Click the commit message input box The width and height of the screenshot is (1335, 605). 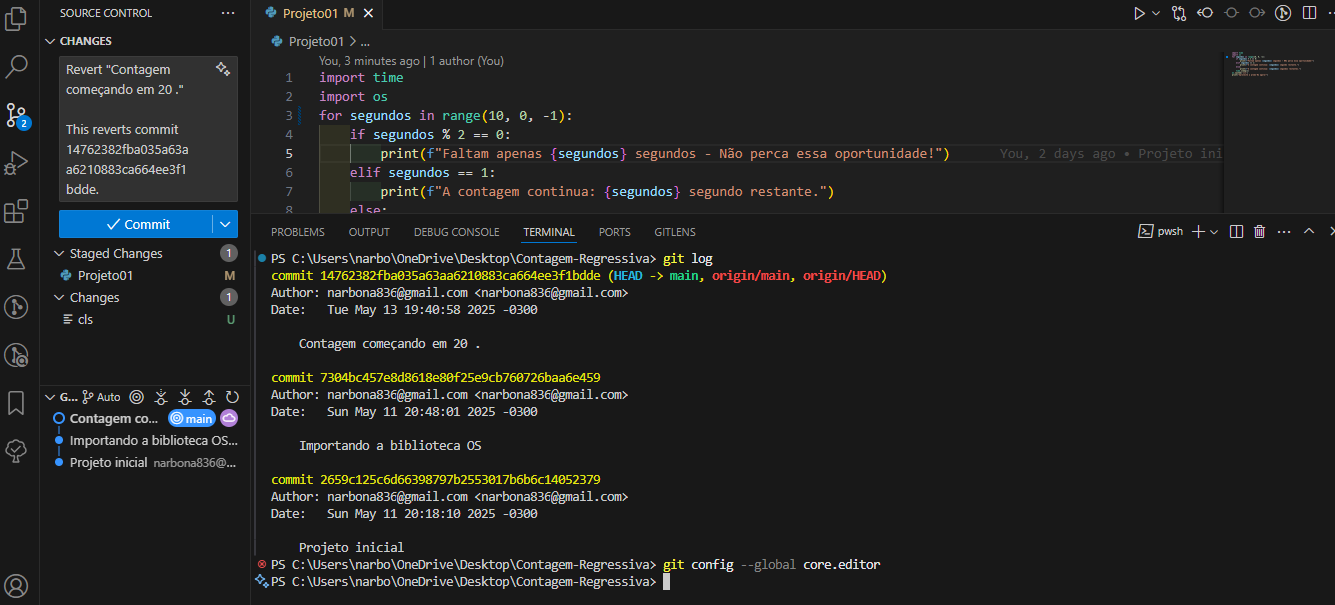(148, 129)
